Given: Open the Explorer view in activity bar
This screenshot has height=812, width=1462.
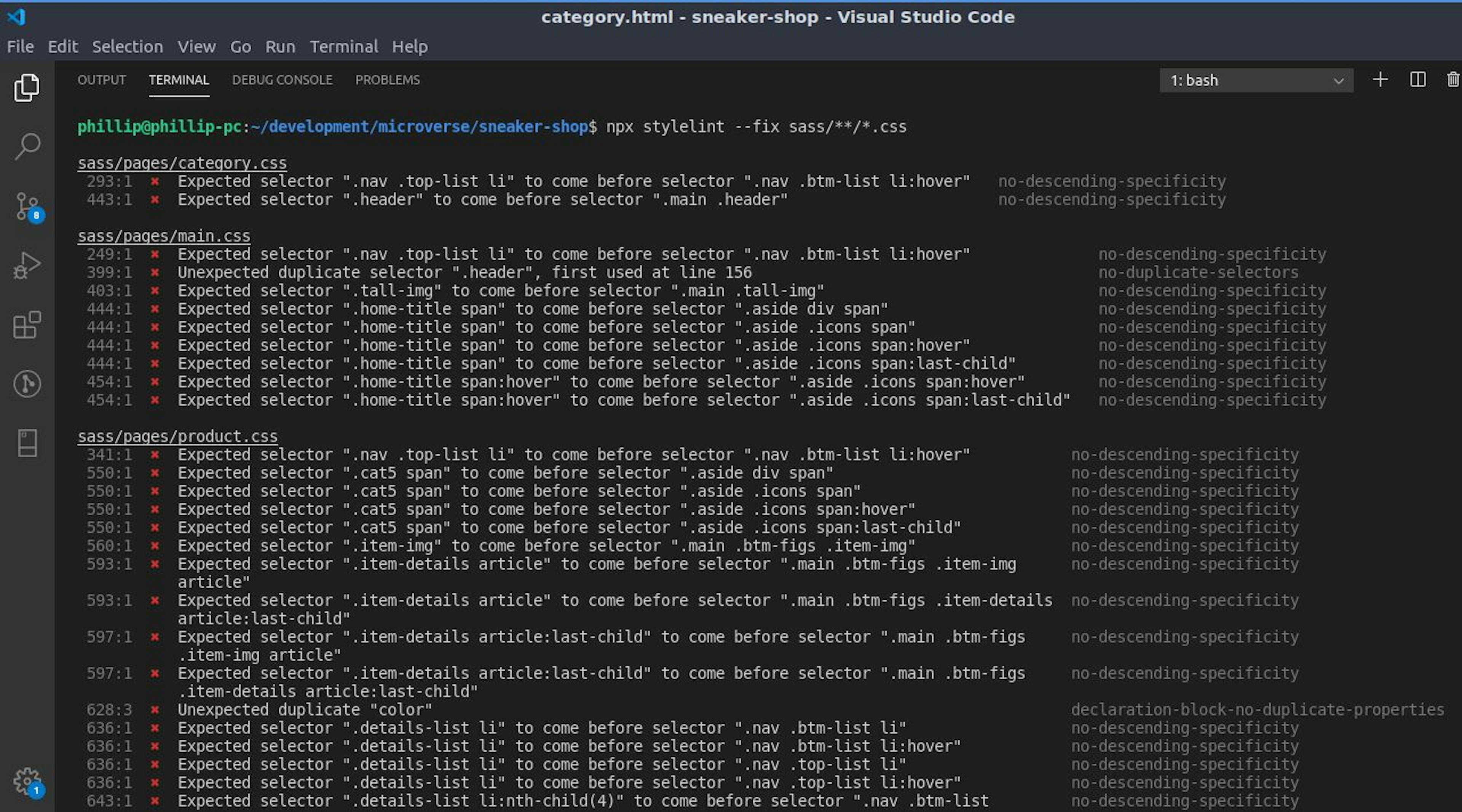Looking at the screenshot, I should pos(27,87).
